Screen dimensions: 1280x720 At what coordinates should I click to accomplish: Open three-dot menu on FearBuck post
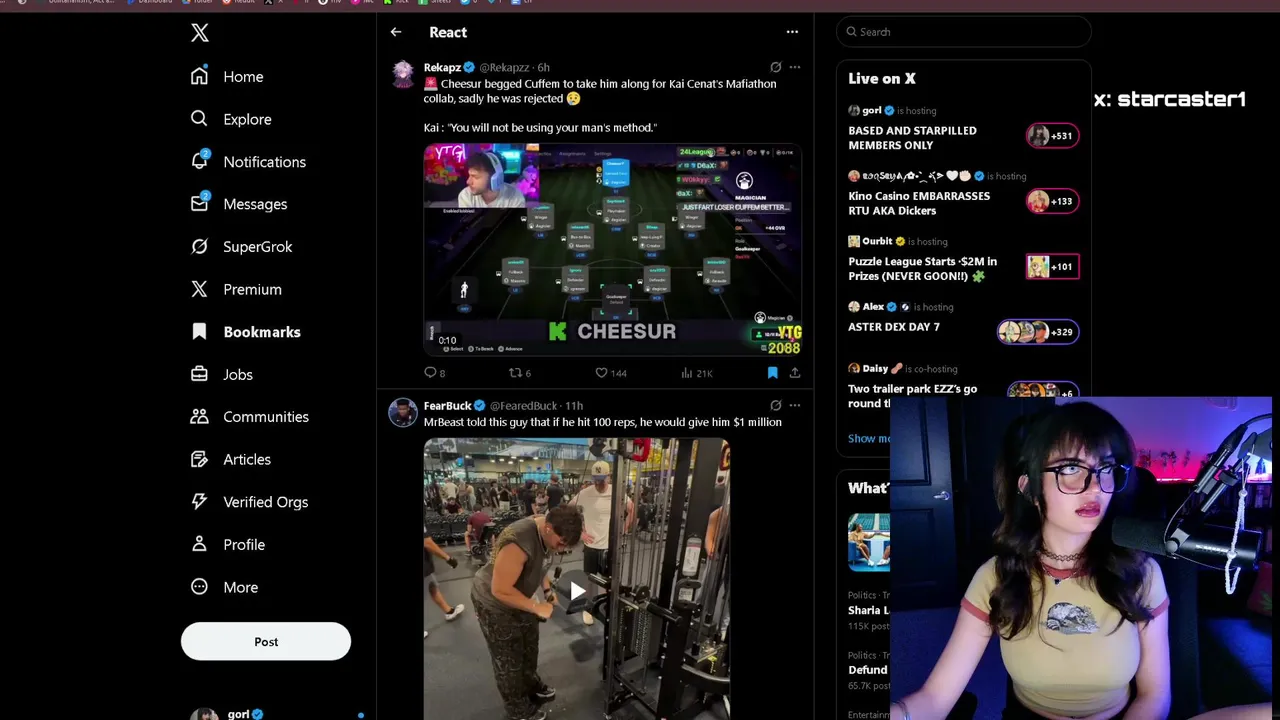pyautogui.click(x=795, y=405)
